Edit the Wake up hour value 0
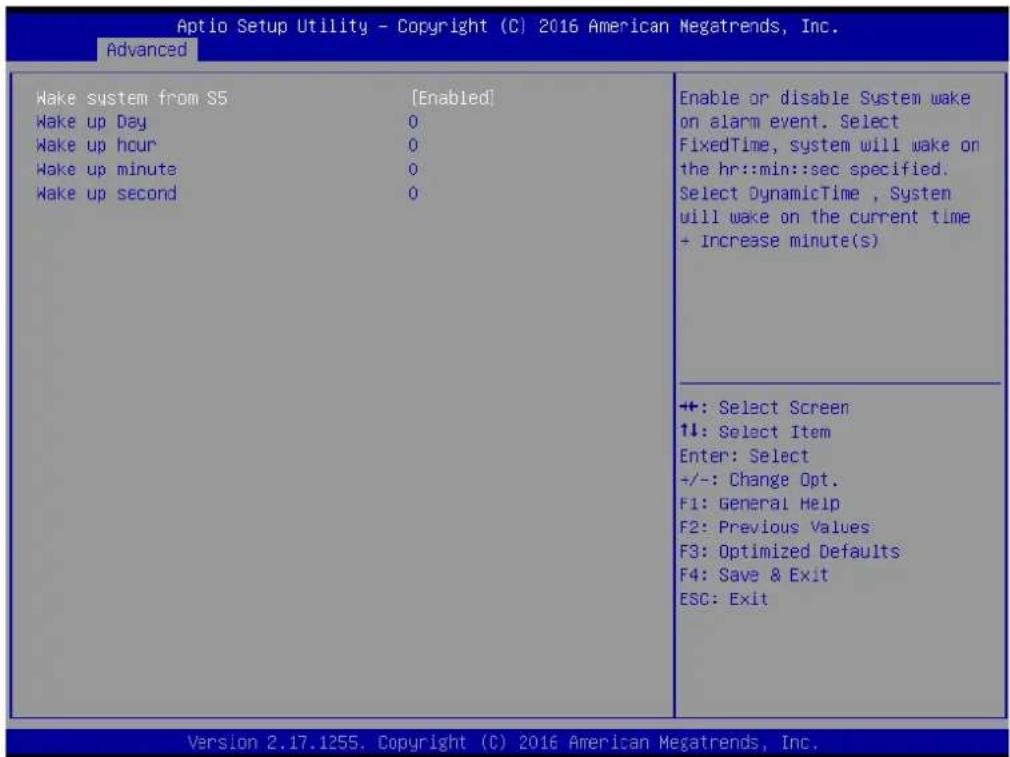This screenshot has width=1010, height=757. [x=413, y=146]
